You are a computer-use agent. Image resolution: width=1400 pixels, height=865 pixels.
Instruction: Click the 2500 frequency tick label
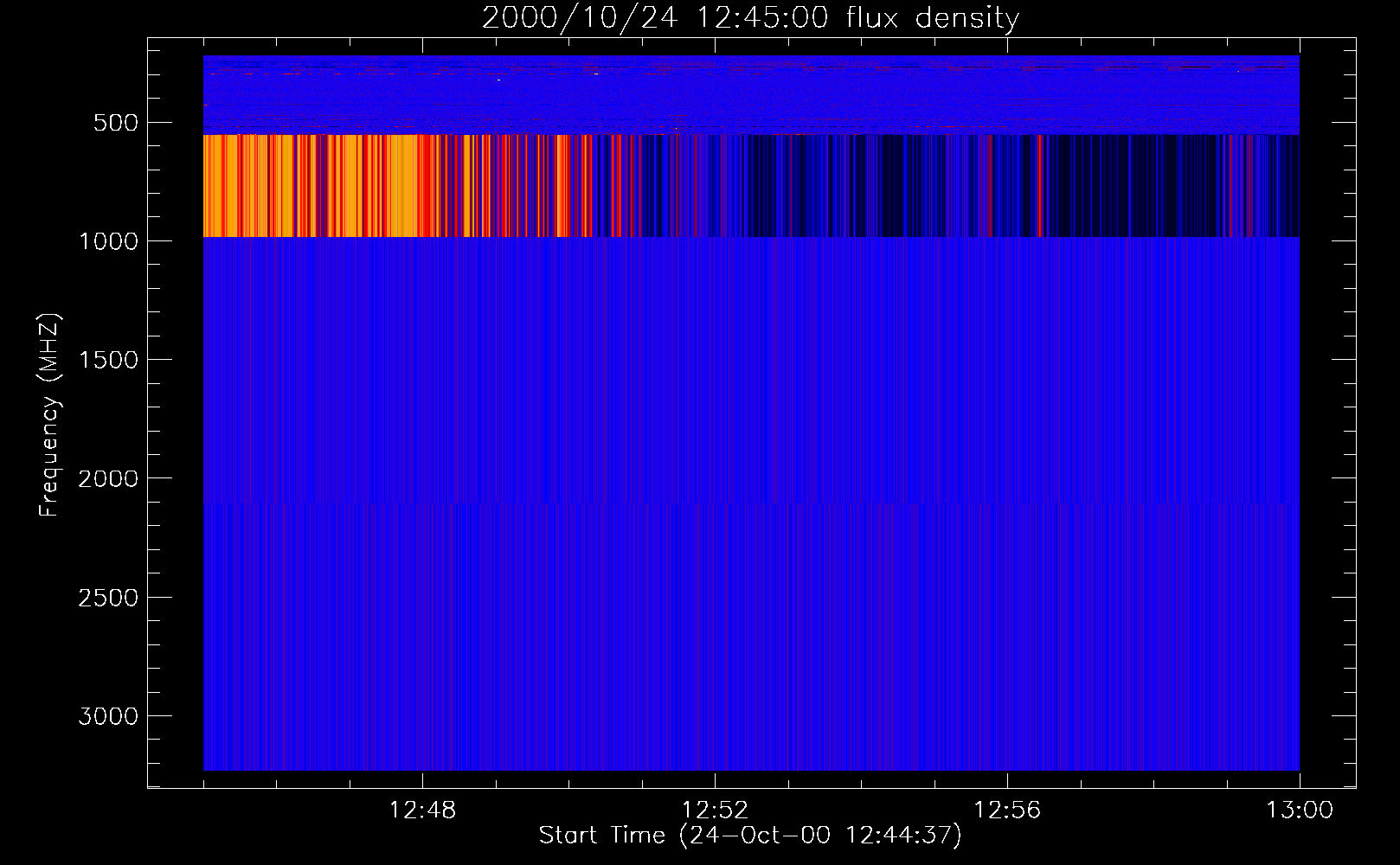(108, 598)
